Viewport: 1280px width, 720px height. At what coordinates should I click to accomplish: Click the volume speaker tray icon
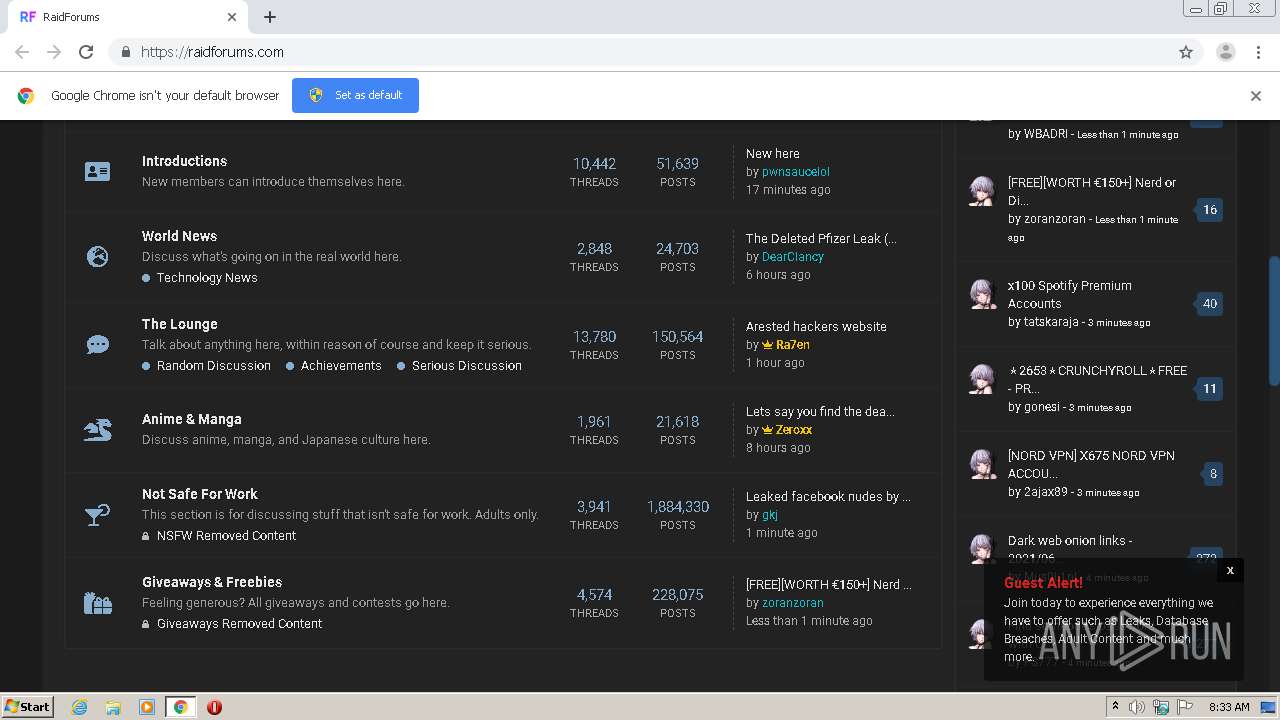[1137, 707]
